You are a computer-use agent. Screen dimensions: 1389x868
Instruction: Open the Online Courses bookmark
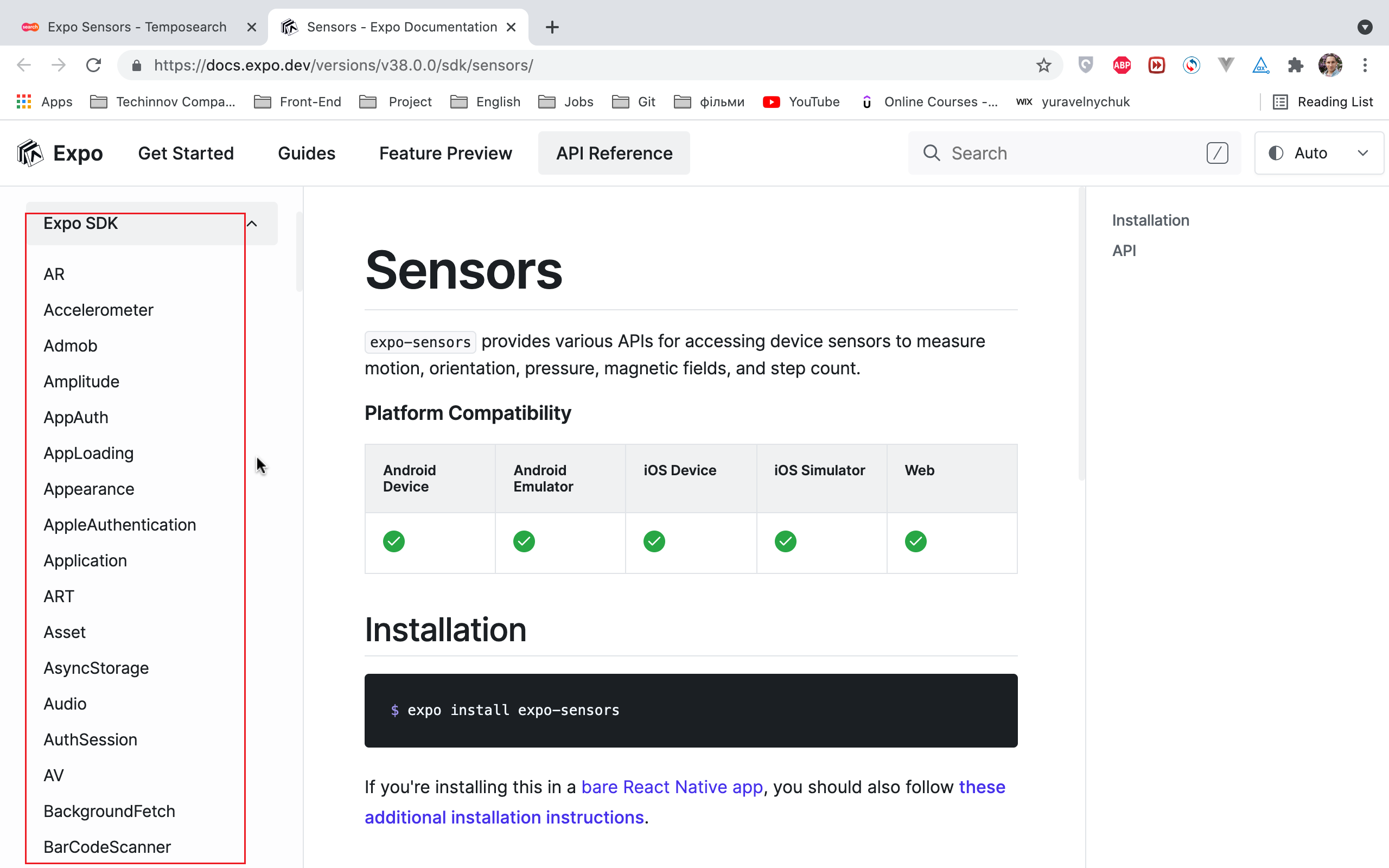[930, 101]
